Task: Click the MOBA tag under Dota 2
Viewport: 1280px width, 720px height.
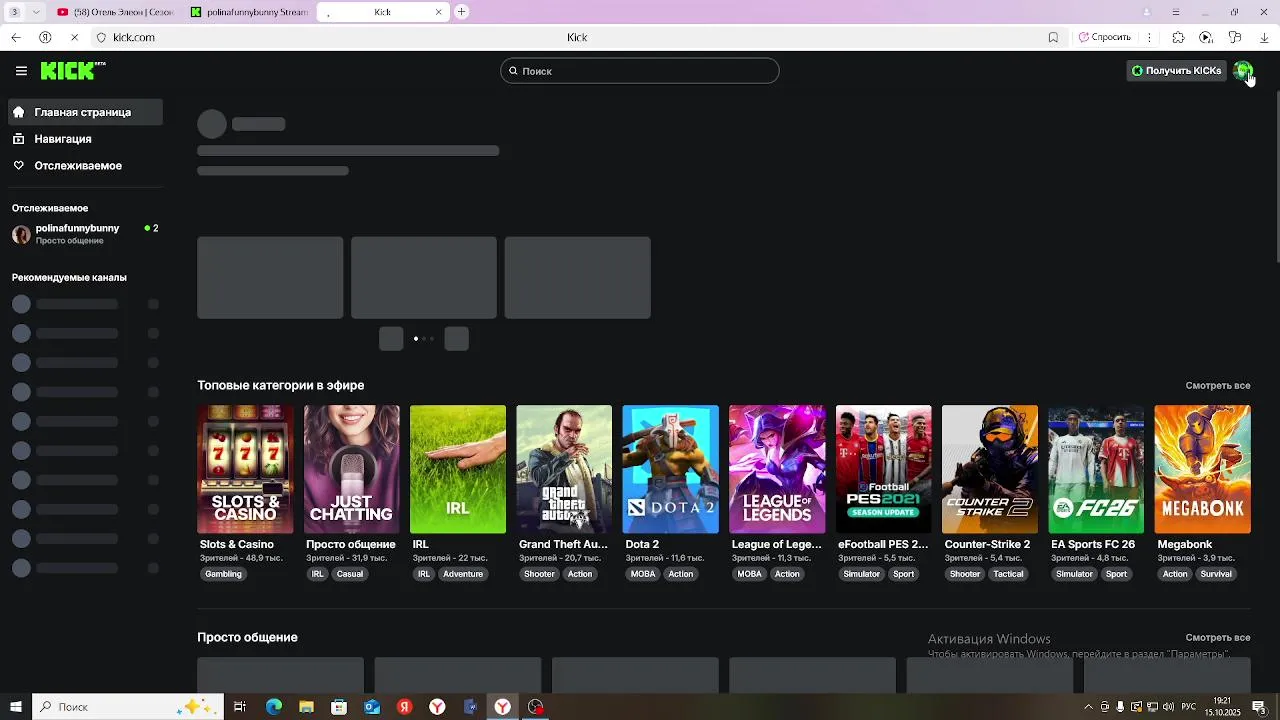Action: point(643,574)
